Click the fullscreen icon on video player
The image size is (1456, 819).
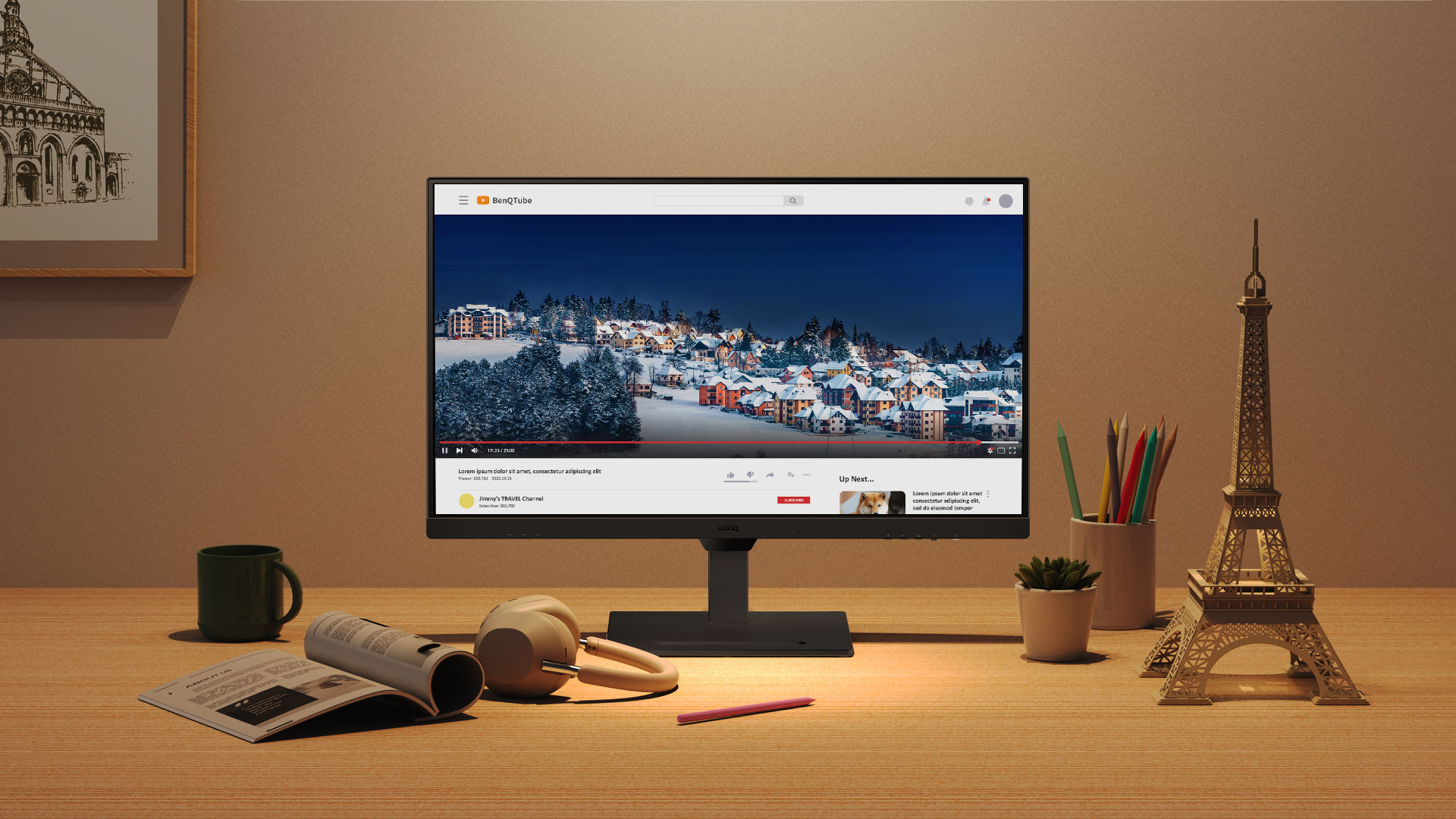(x=1014, y=450)
